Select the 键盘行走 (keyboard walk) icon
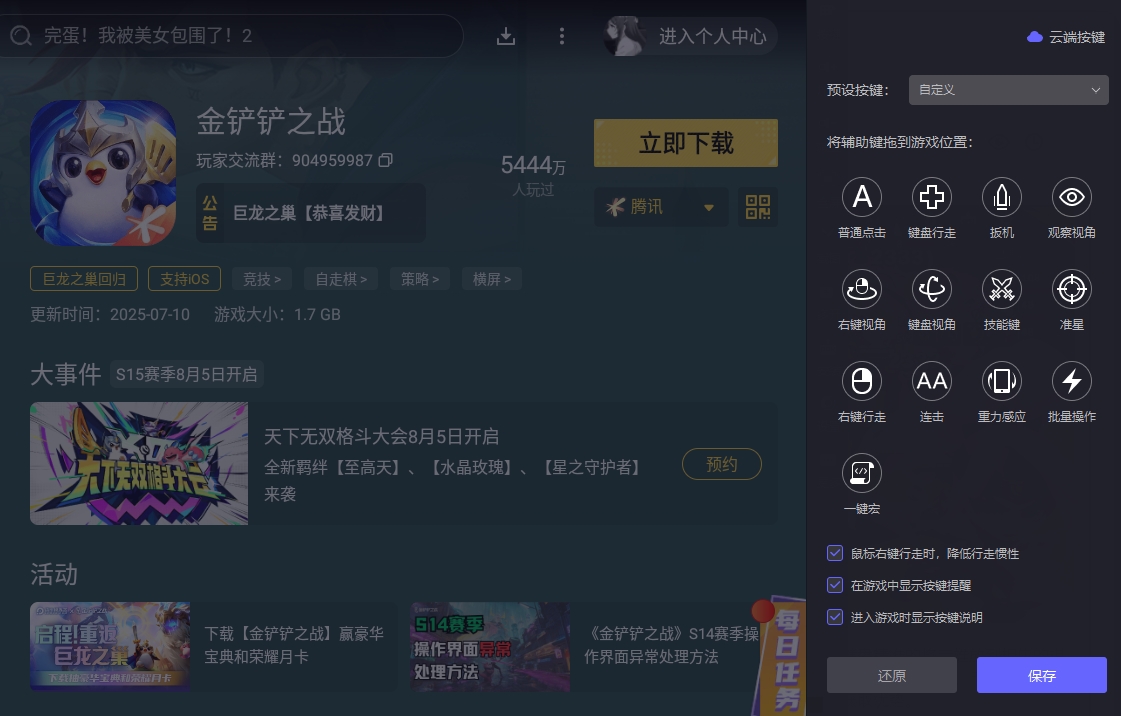 (x=932, y=197)
